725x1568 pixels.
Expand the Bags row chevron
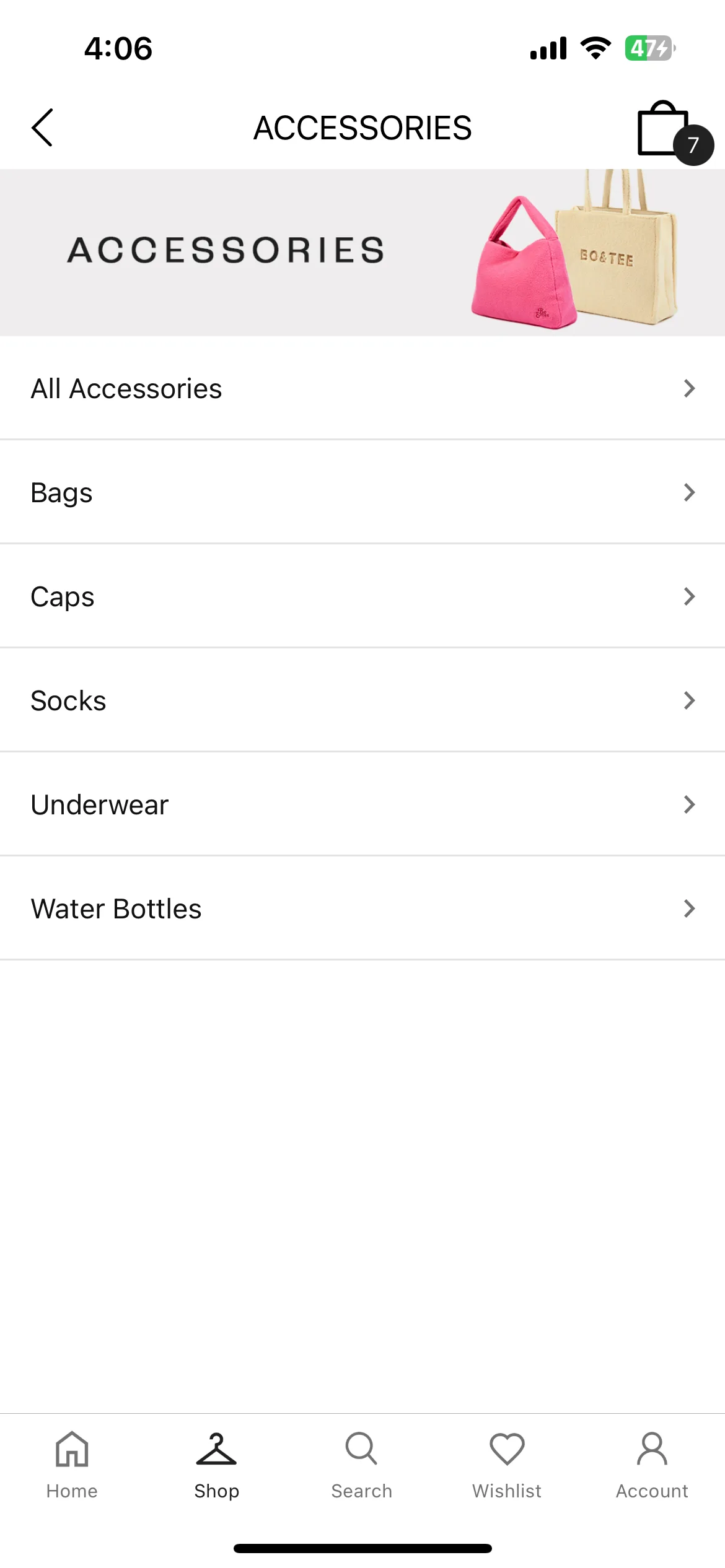tap(689, 492)
